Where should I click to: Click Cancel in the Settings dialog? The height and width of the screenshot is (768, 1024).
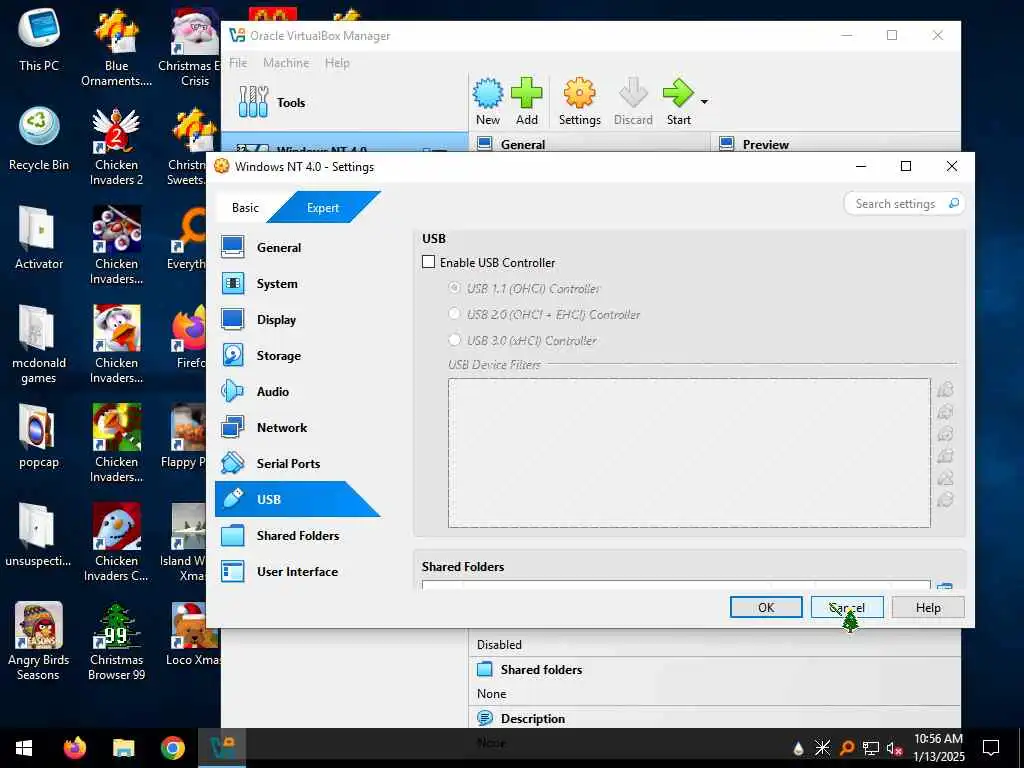(x=847, y=607)
